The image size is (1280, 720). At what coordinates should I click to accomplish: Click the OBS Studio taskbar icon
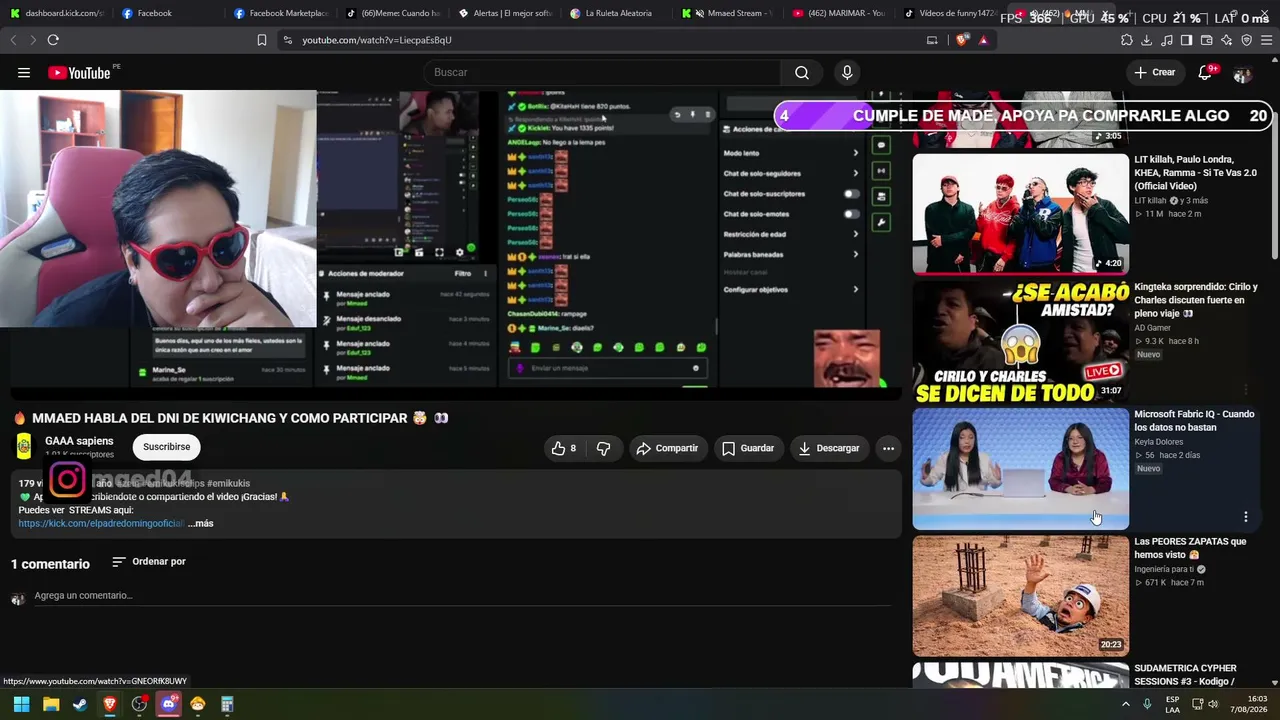click(x=139, y=704)
